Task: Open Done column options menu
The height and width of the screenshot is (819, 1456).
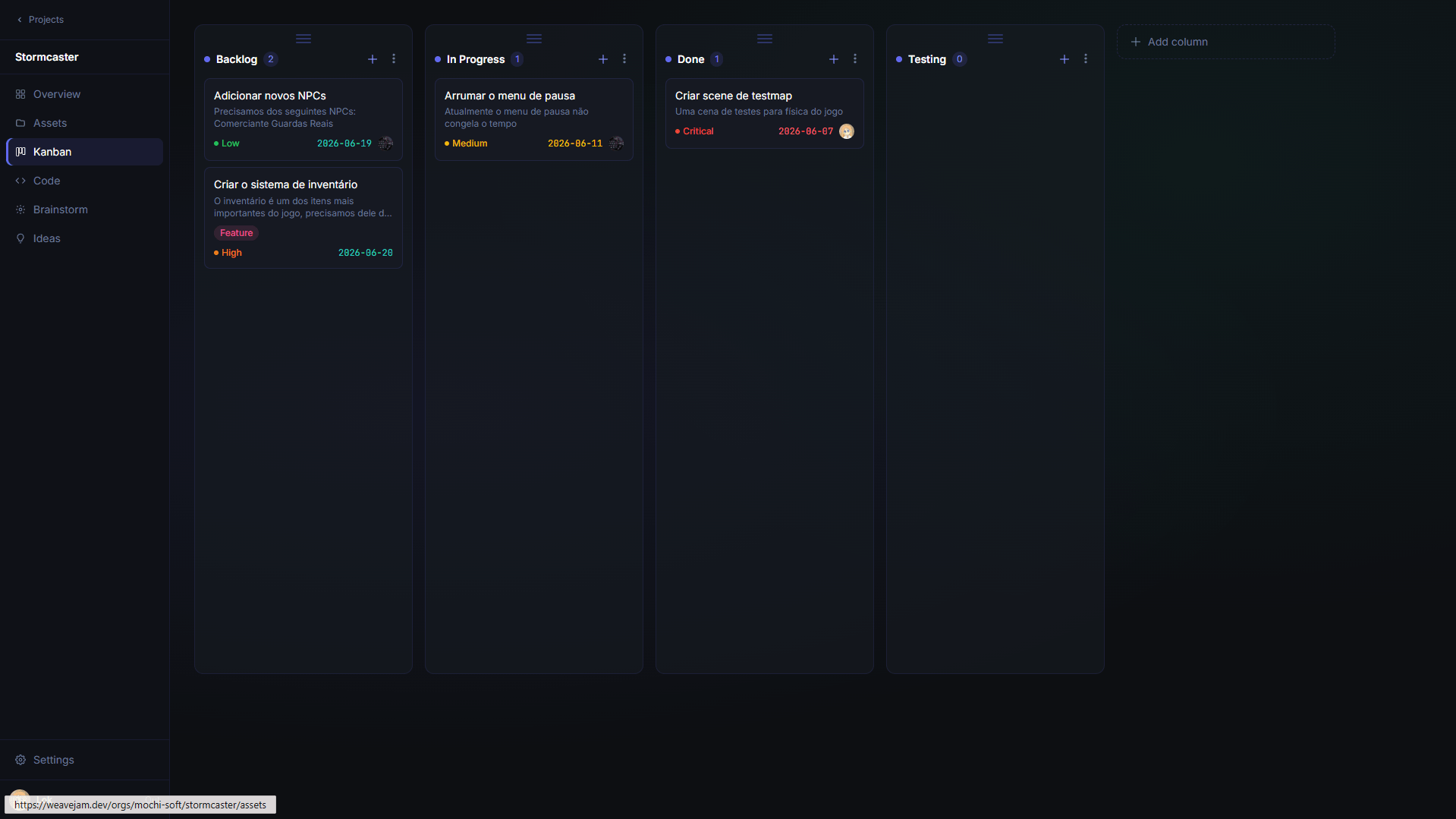Action: pyautogui.click(x=855, y=59)
